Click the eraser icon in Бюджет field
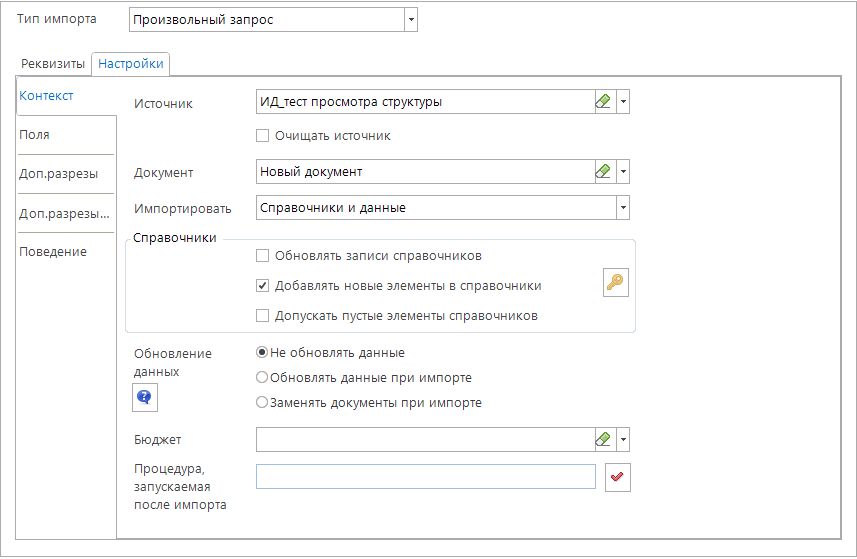The image size is (857, 559). [x=602, y=439]
